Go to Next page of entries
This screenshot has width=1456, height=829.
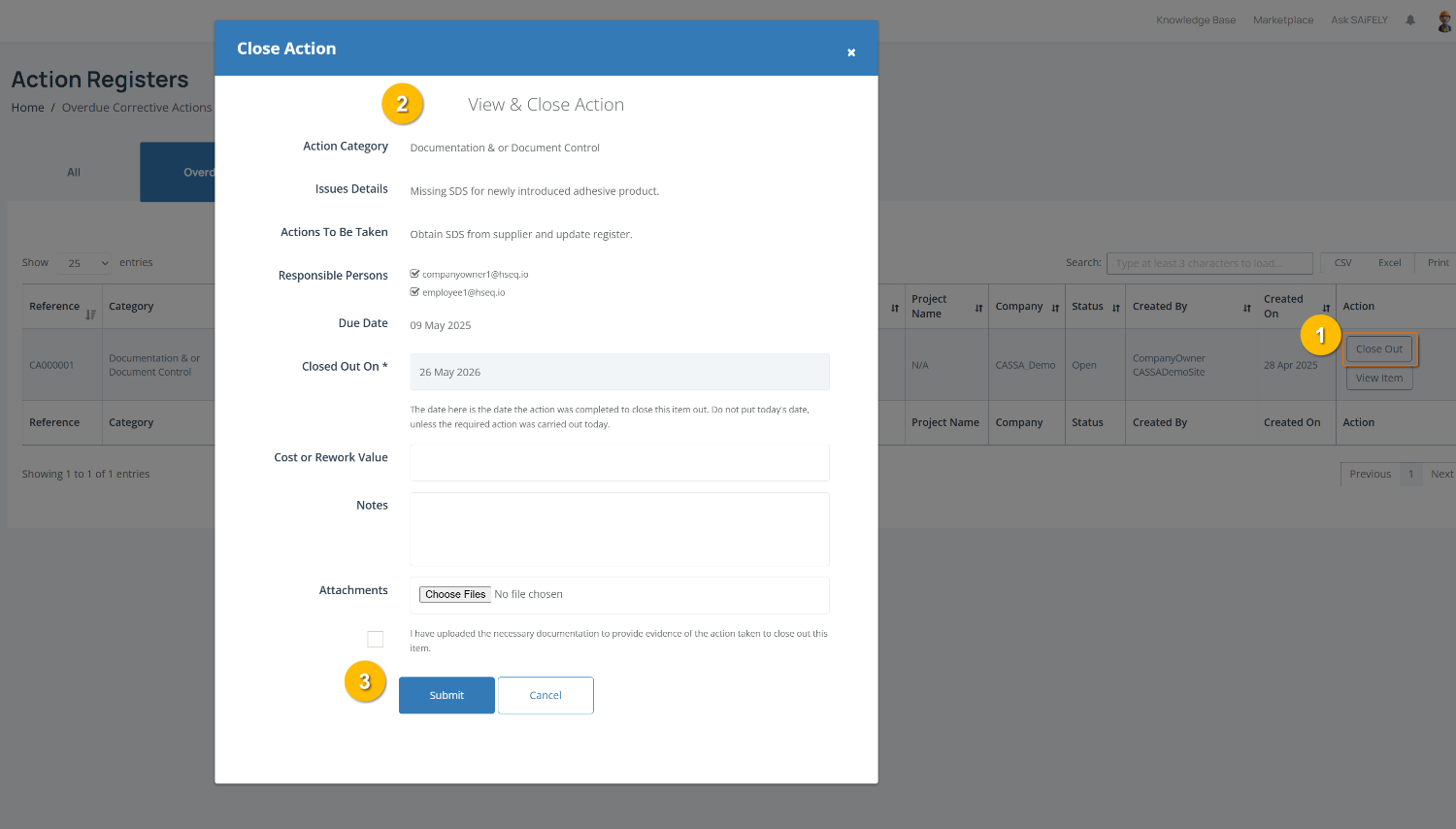pyautogui.click(x=1441, y=474)
